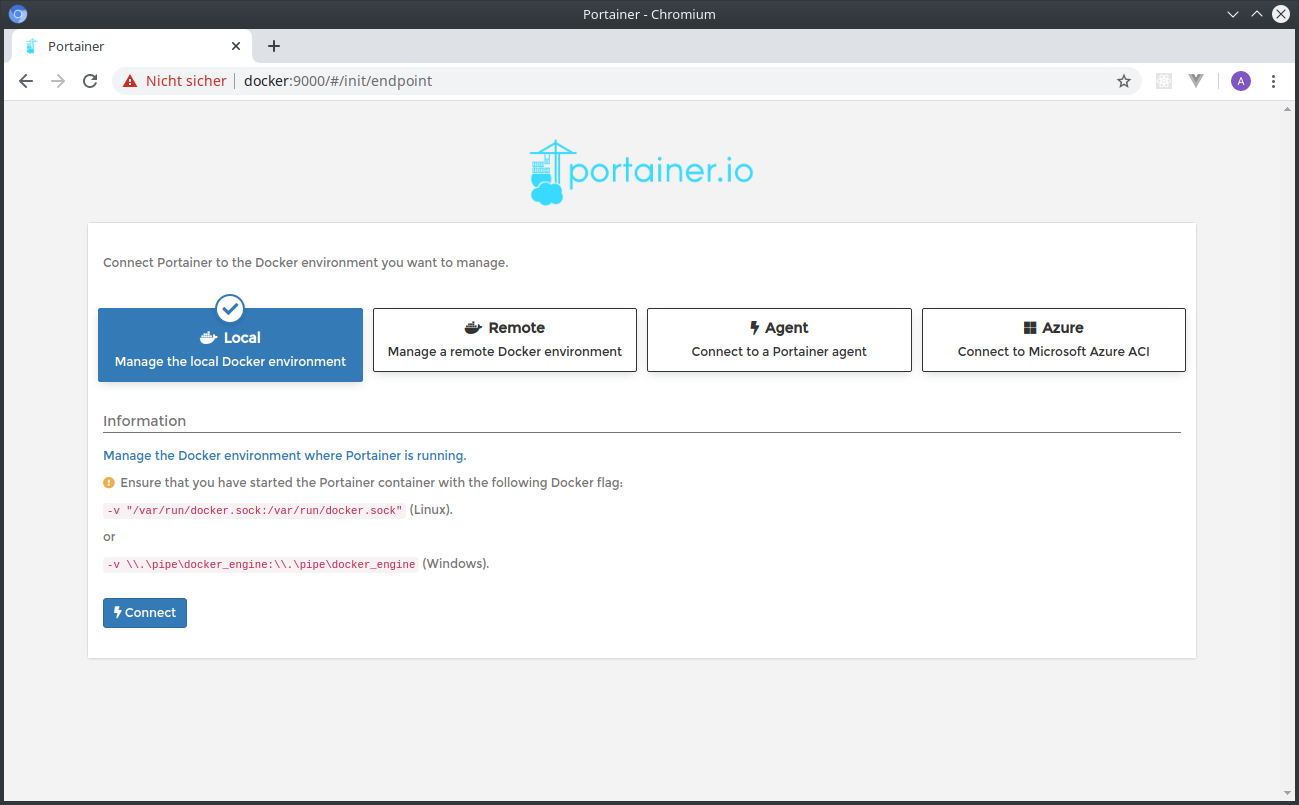
Task: Open the purple user profile avatar
Action: click(1240, 81)
